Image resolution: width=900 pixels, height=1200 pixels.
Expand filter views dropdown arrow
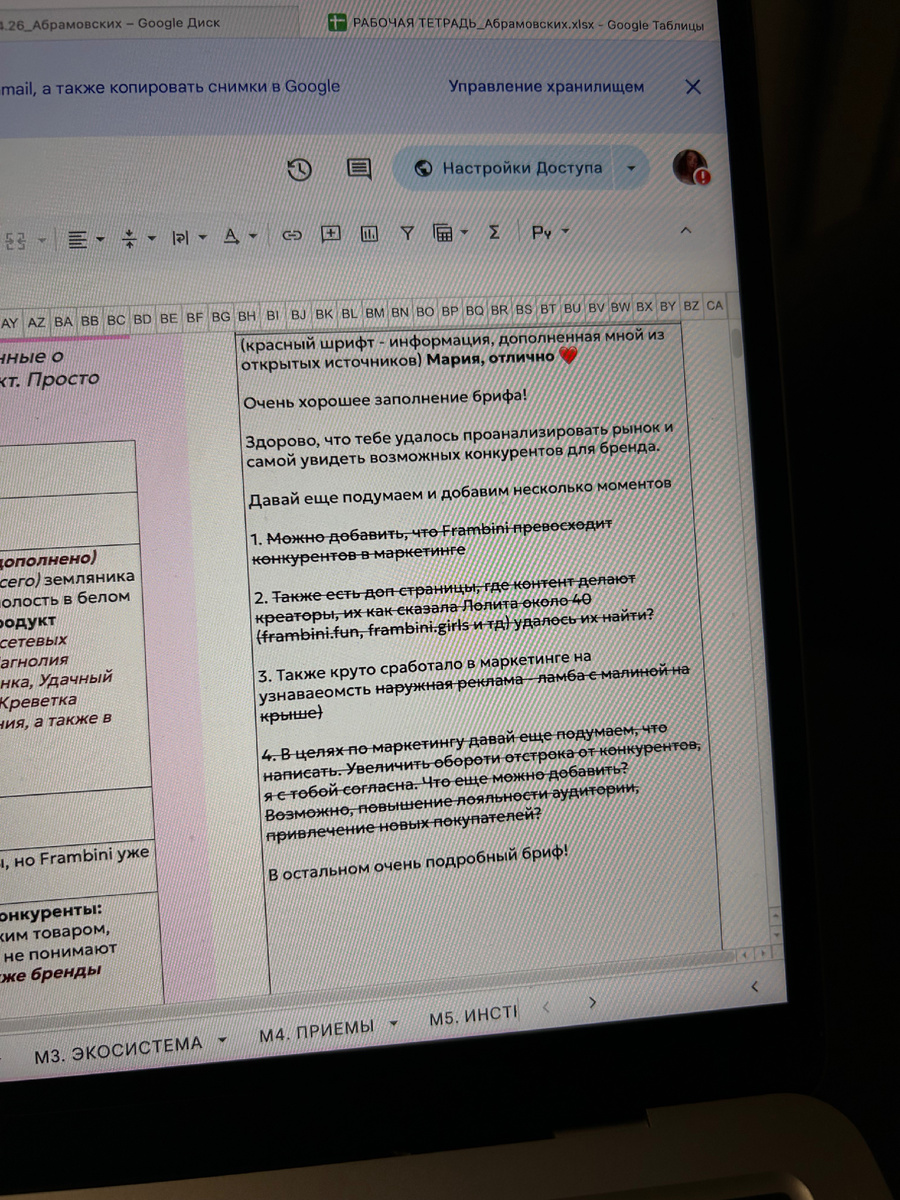[465, 233]
